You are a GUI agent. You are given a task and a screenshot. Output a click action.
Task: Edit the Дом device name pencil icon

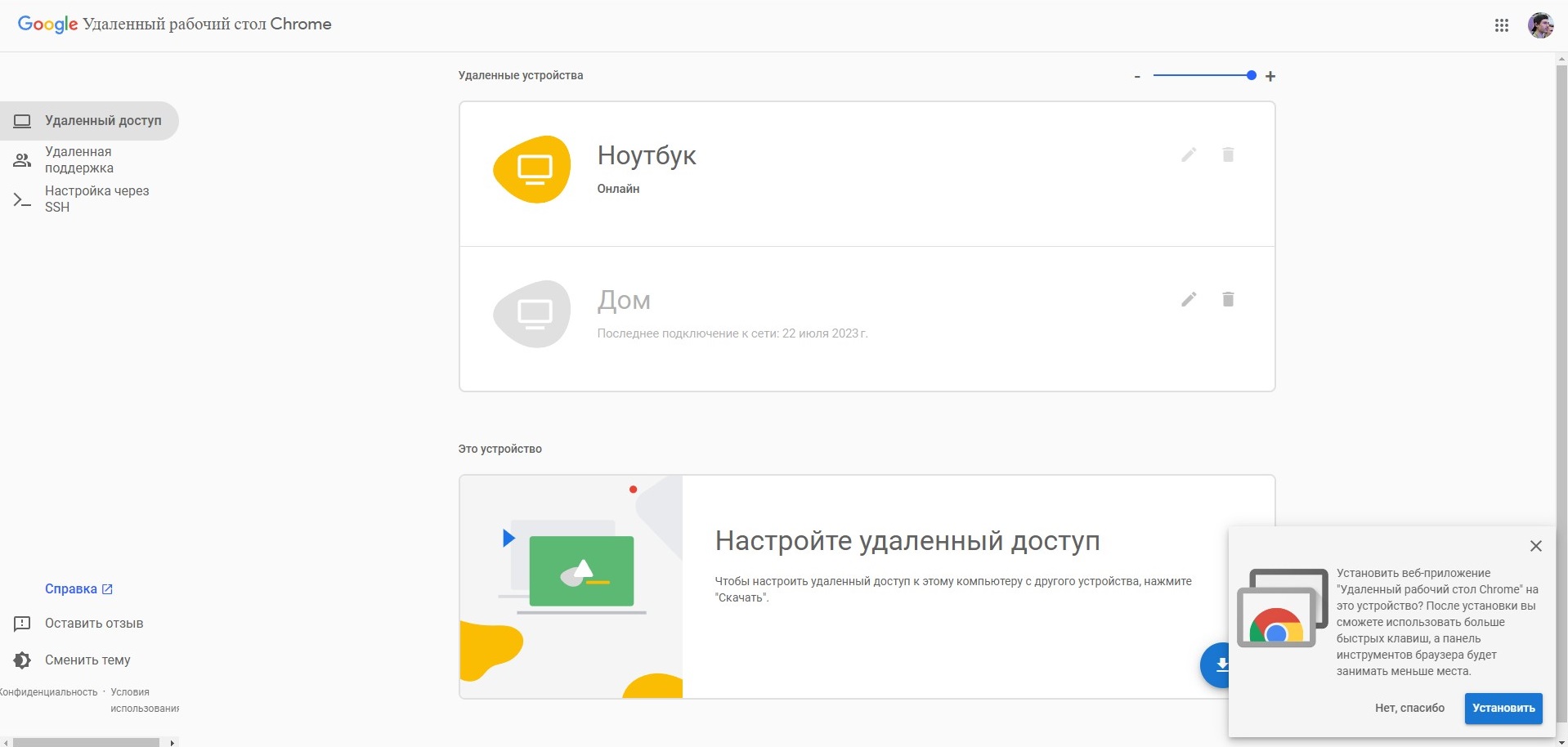click(x=1189, y=299)
